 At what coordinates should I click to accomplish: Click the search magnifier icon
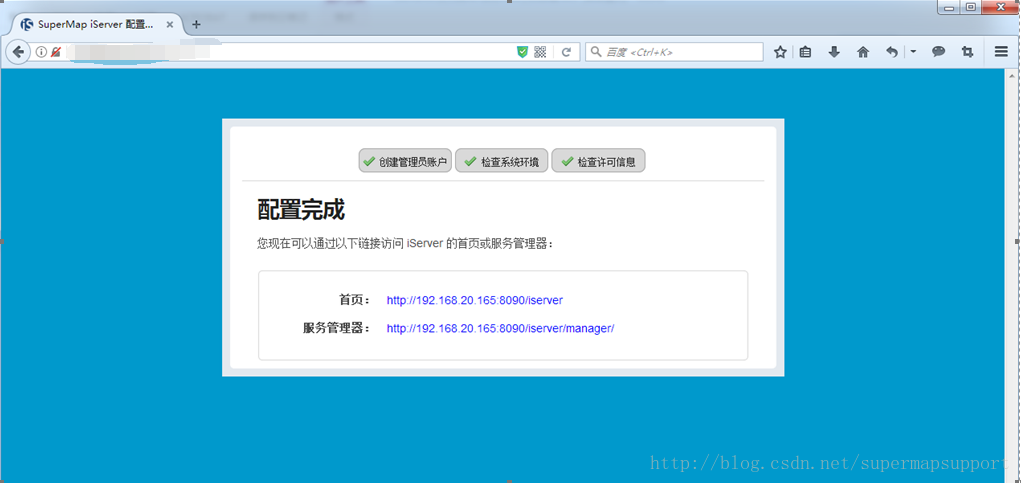pyautogui.click(x=596, y=52)
